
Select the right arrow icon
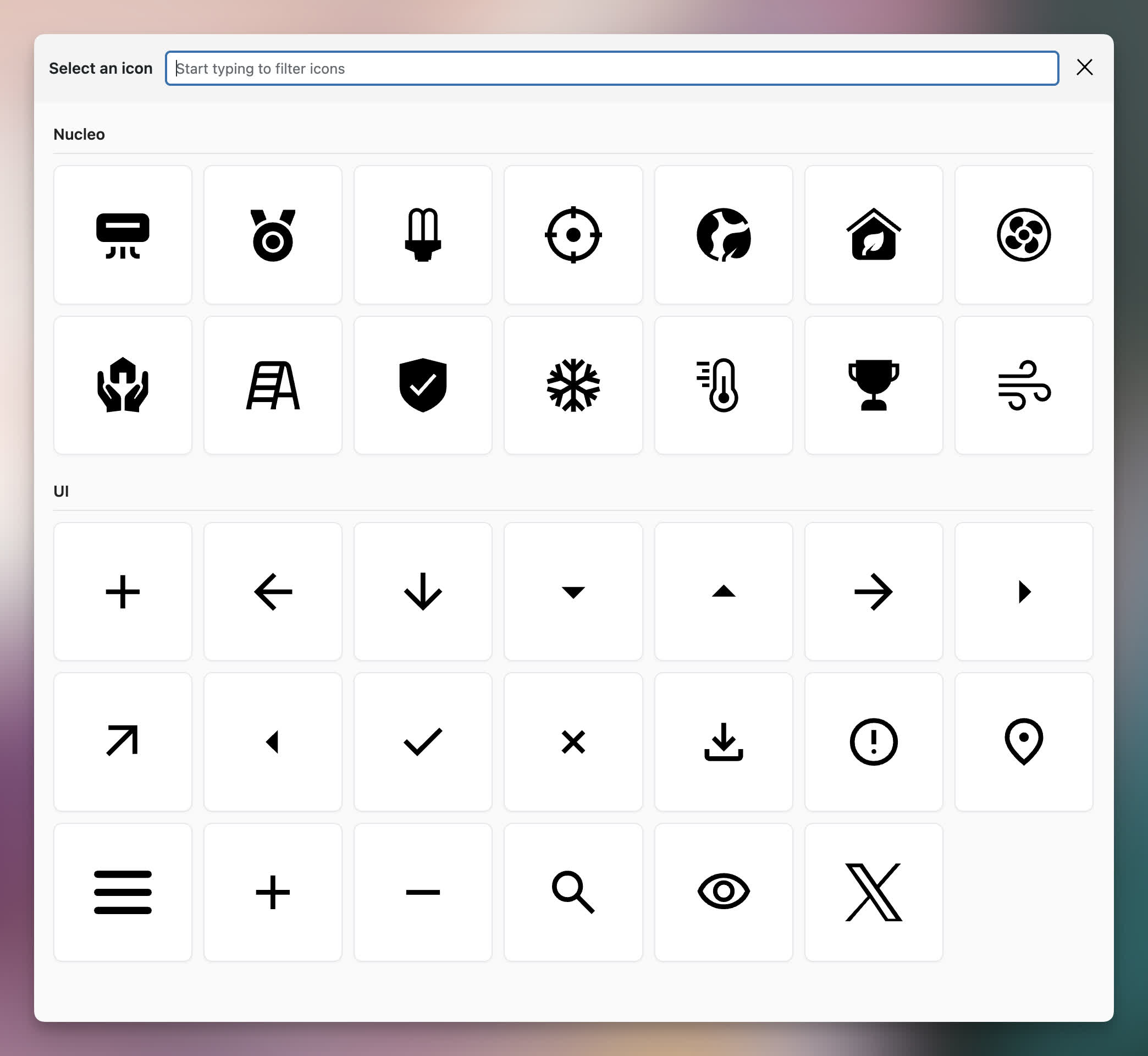coord(873,591)
